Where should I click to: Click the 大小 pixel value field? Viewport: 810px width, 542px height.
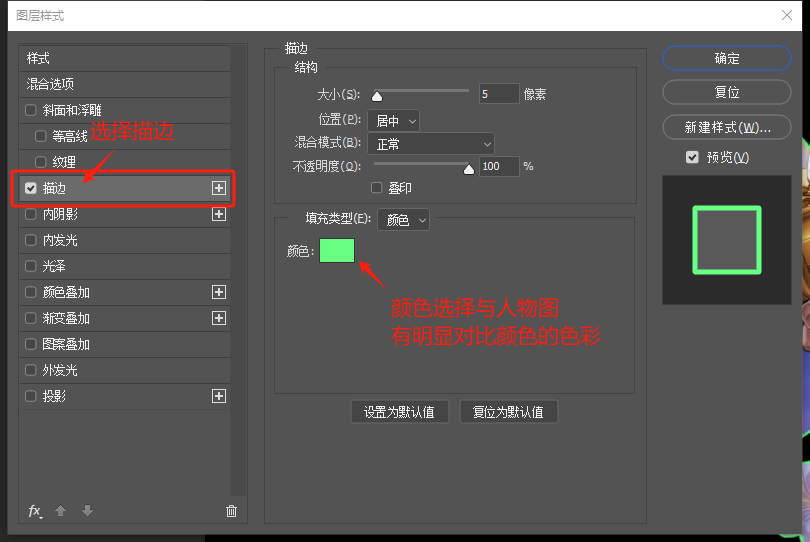(x=499, y=94)
